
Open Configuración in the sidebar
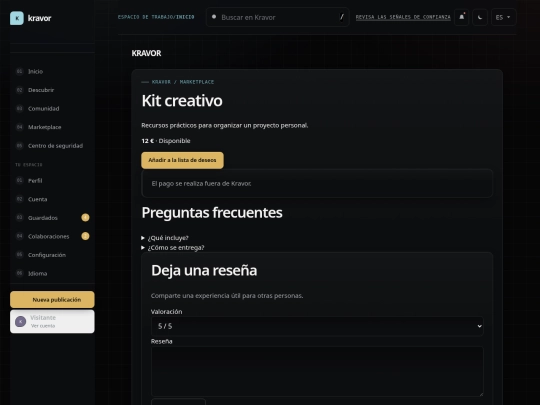(52, 255)
